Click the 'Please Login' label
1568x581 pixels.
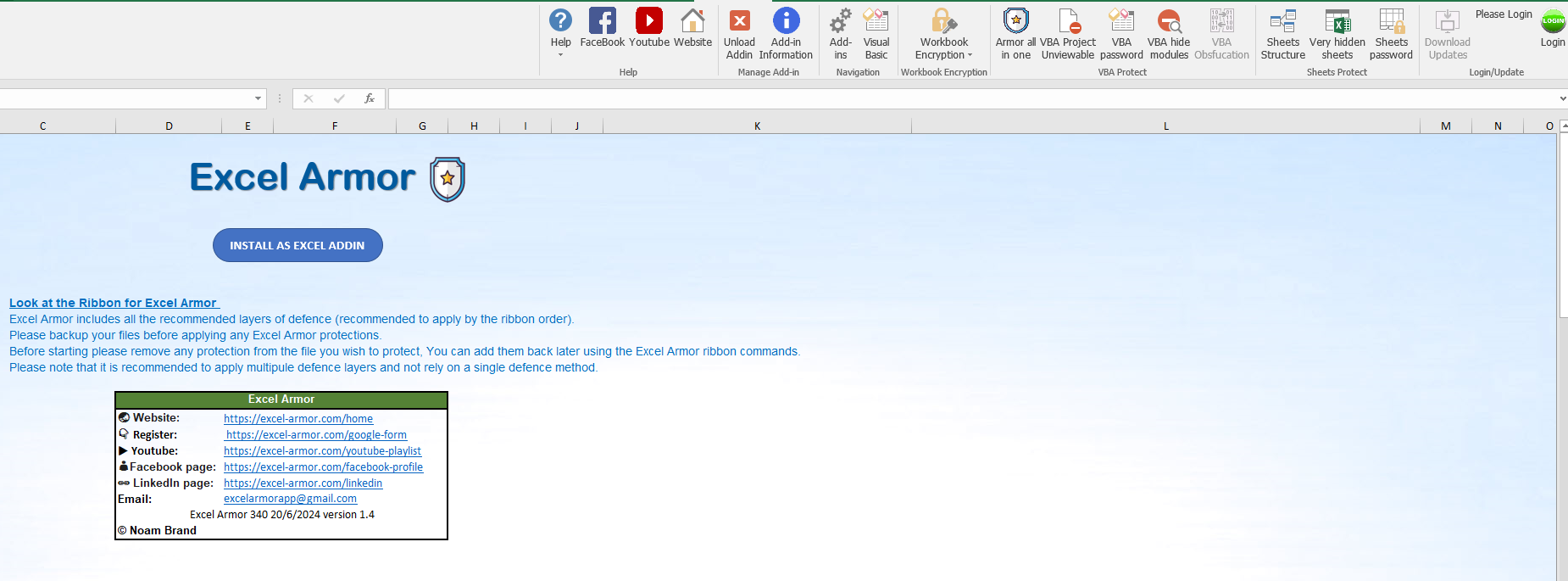pyautogui.click(x=1504, y=14)
